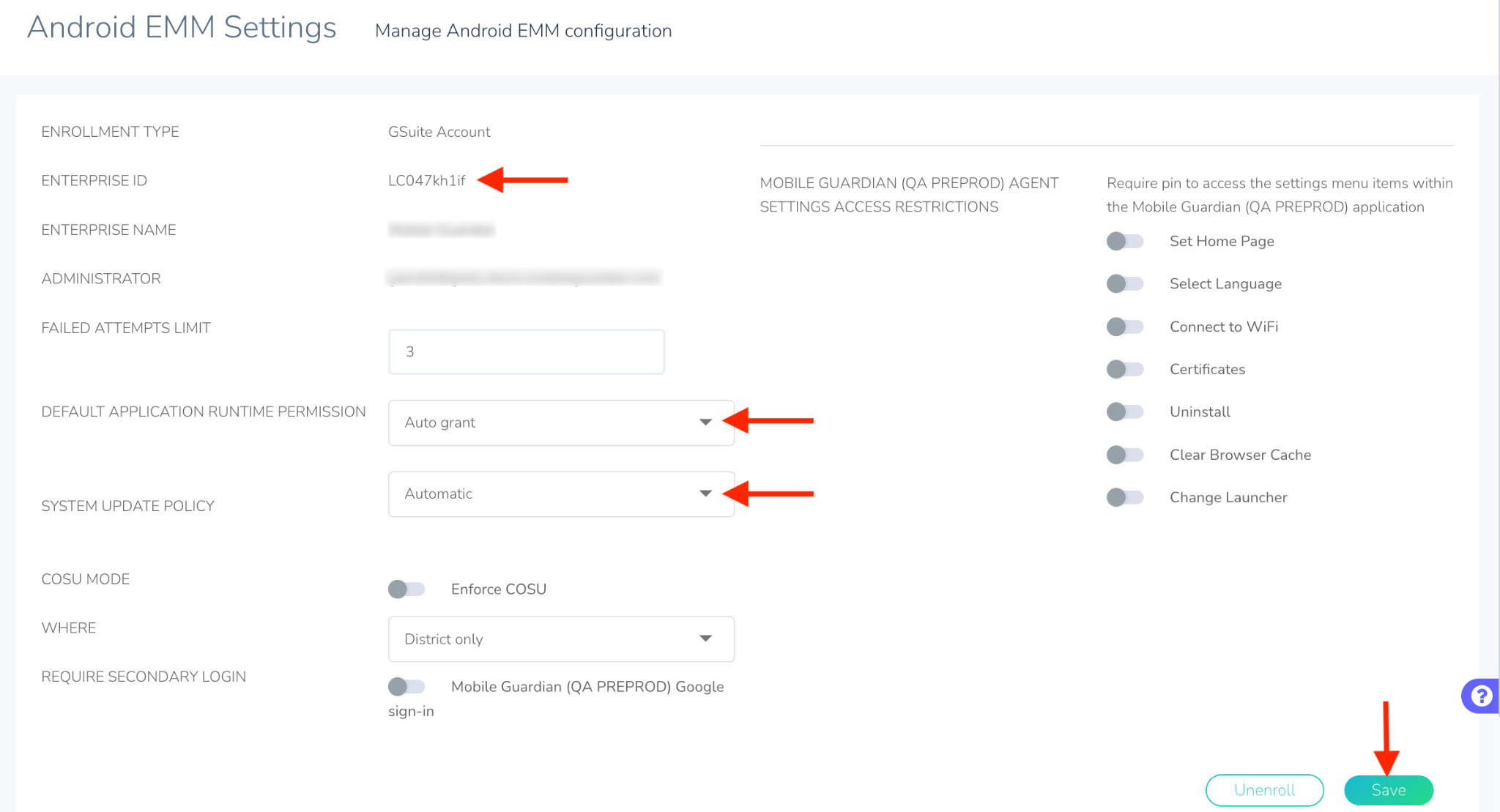Click the dropdown arrow beside Auto grant
Image resolution: width=1500 pixels, height=812 pixels.
point(705,422)
